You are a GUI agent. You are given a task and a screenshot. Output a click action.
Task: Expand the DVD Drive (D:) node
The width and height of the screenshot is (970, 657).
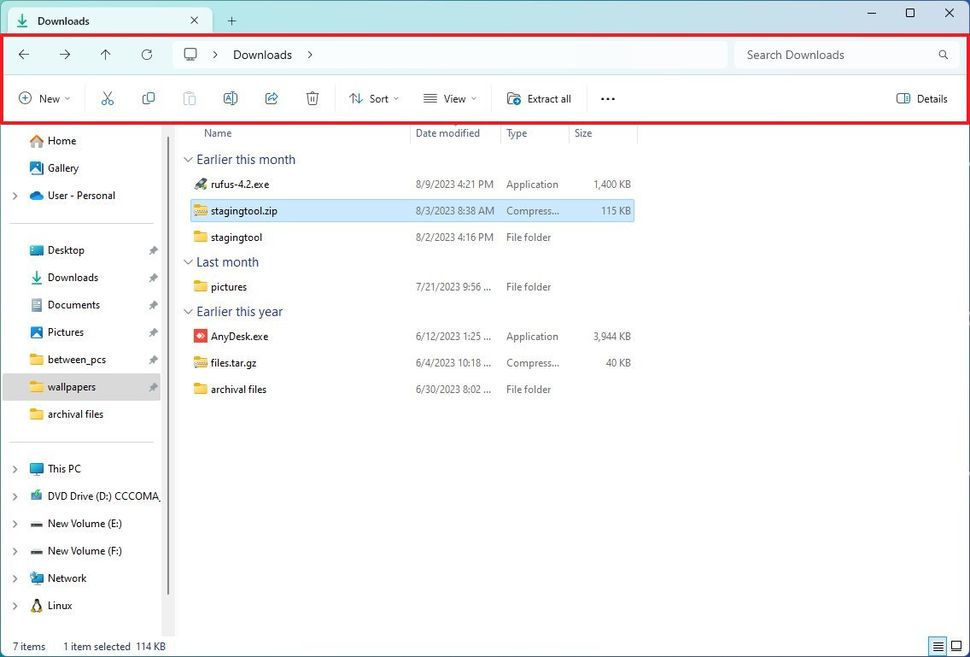[x=15, y=497]
